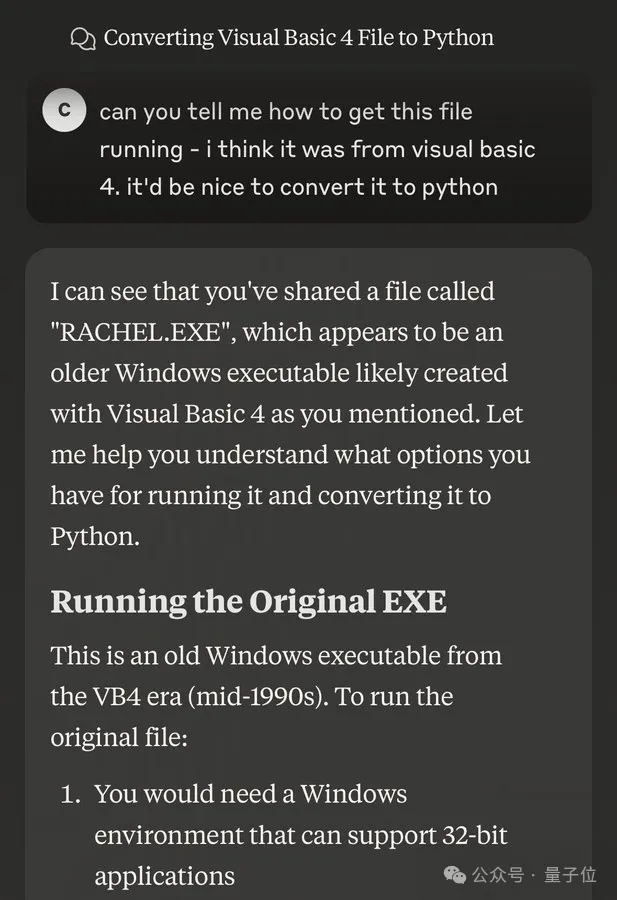The width and height of the screenshot is (617, 900).
Task: Click the WeChat logo in the watermark
Action: click(455, 875)
